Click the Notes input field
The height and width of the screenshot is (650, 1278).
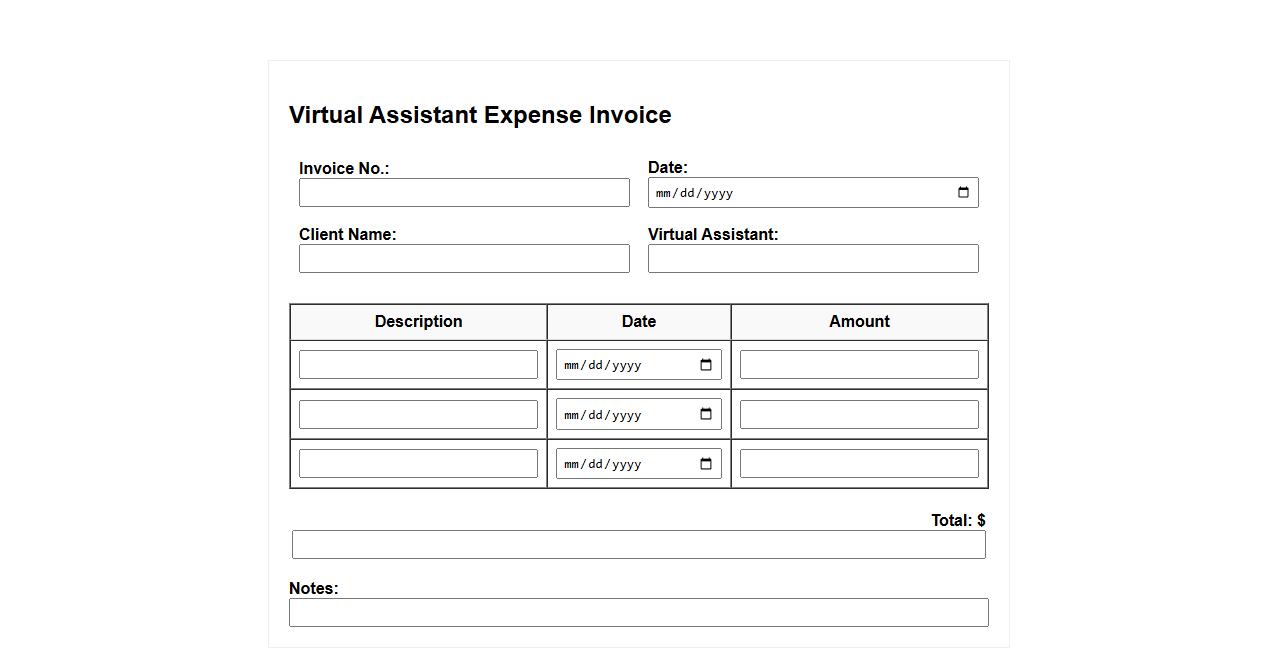(638, 613)
